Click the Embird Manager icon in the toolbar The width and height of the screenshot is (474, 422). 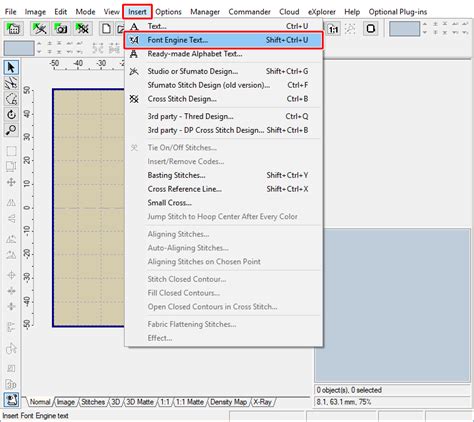(x=13, y=29)
